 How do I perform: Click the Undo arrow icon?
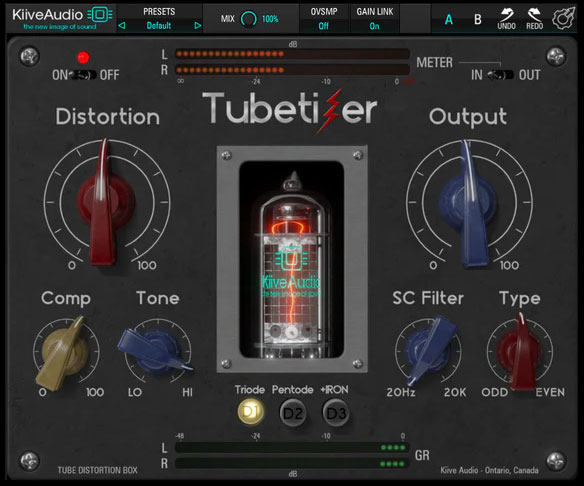click(x=507, y=15)
